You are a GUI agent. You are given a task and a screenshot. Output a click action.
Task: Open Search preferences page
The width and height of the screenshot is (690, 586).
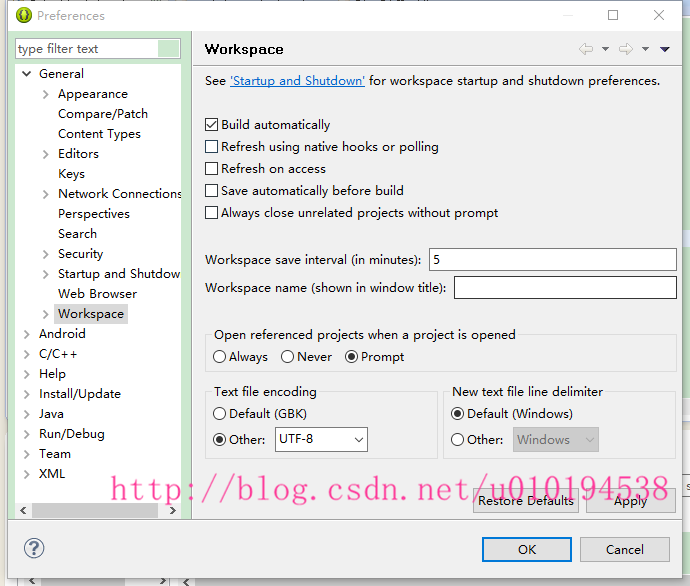click(77, 234)
